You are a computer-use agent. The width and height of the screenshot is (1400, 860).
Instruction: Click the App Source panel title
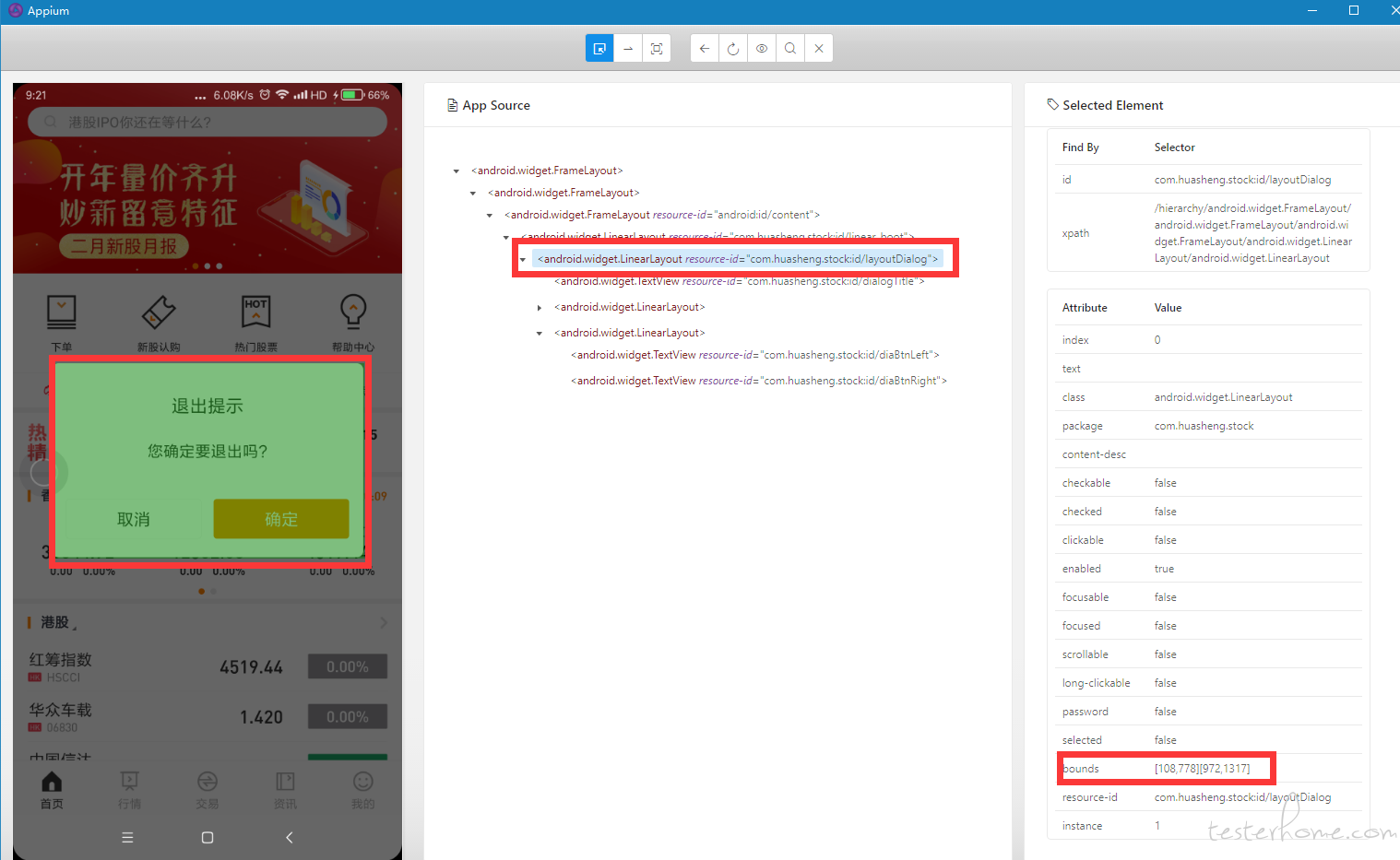(496, 105)
